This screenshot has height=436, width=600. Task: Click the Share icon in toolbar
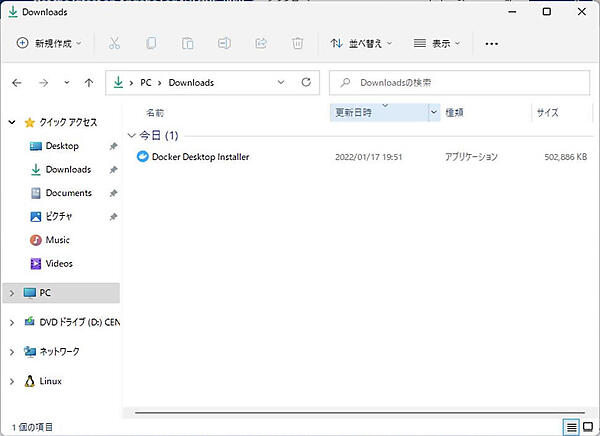coord(261,43)
